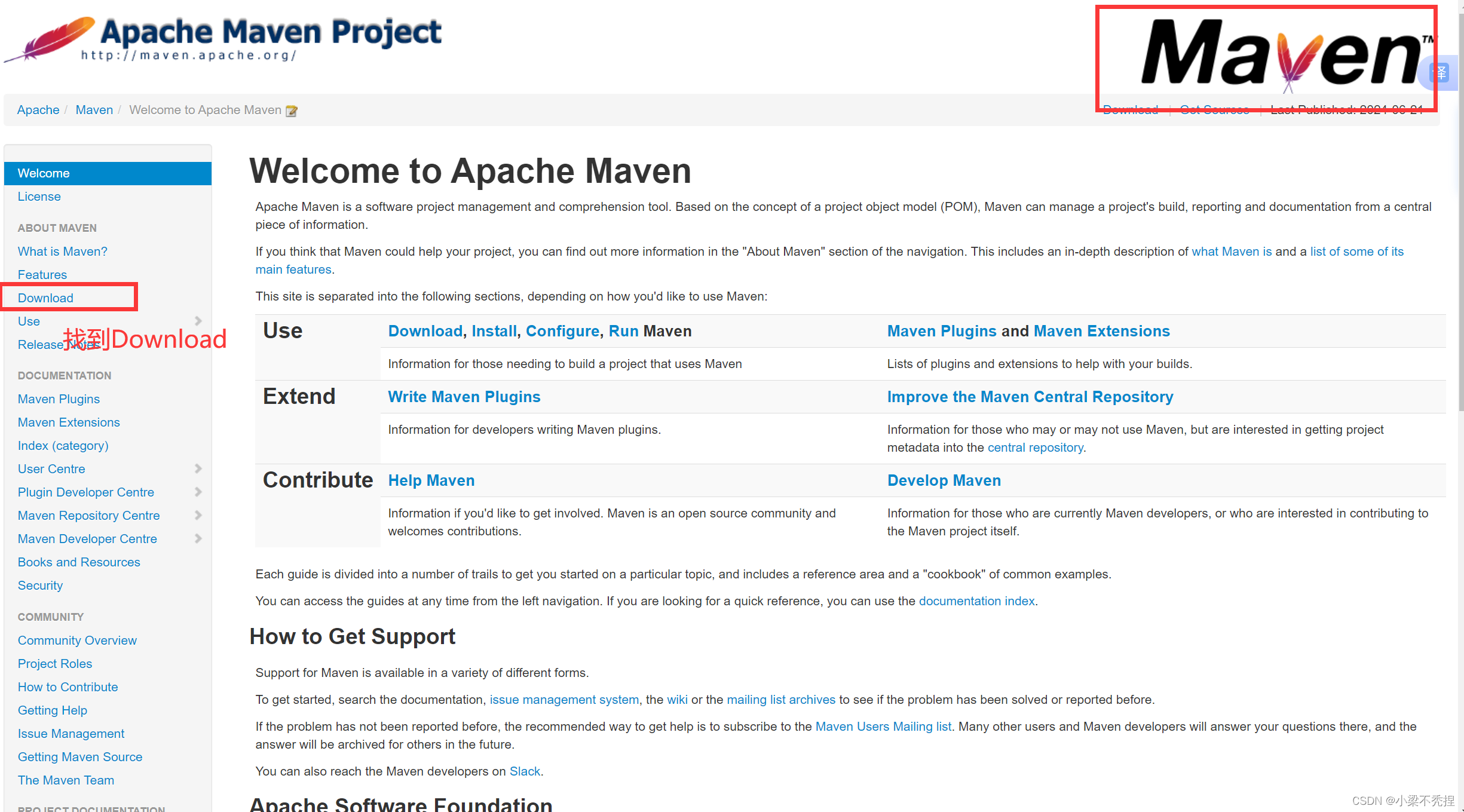Click Get Sources link in top bar
1464x812 pixels.
pos(1214,110)
